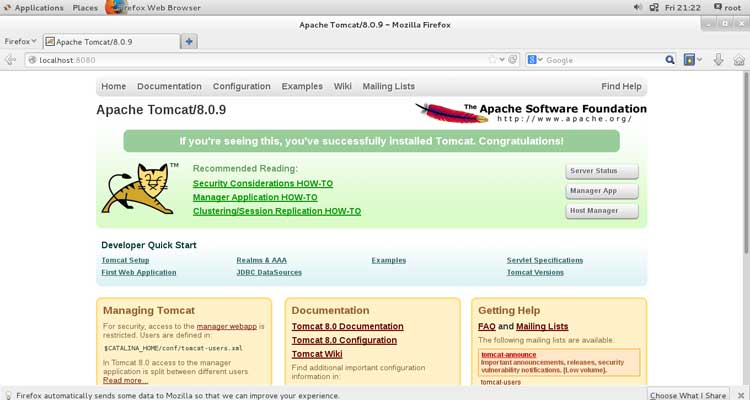Open the FAQ link
This screenshot has width=750, height=400.
[487, 326]
